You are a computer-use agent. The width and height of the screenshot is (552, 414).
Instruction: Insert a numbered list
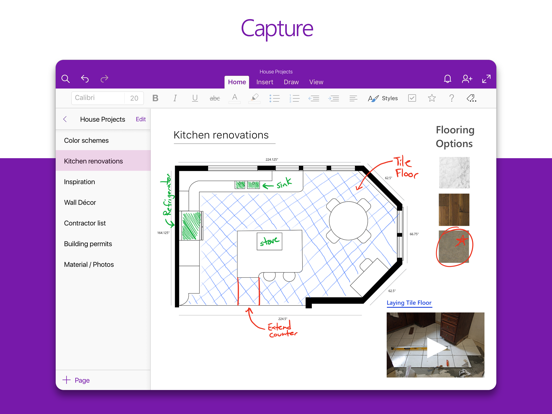[294, 98]
